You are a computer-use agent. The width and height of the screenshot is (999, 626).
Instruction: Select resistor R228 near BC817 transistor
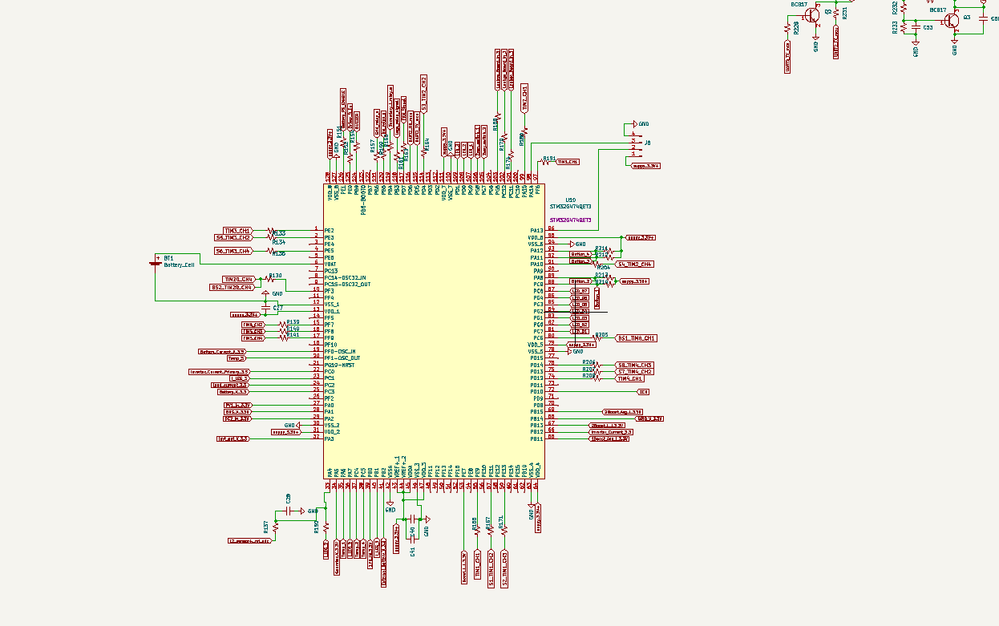pyautogui.click(x=787, y=27)
